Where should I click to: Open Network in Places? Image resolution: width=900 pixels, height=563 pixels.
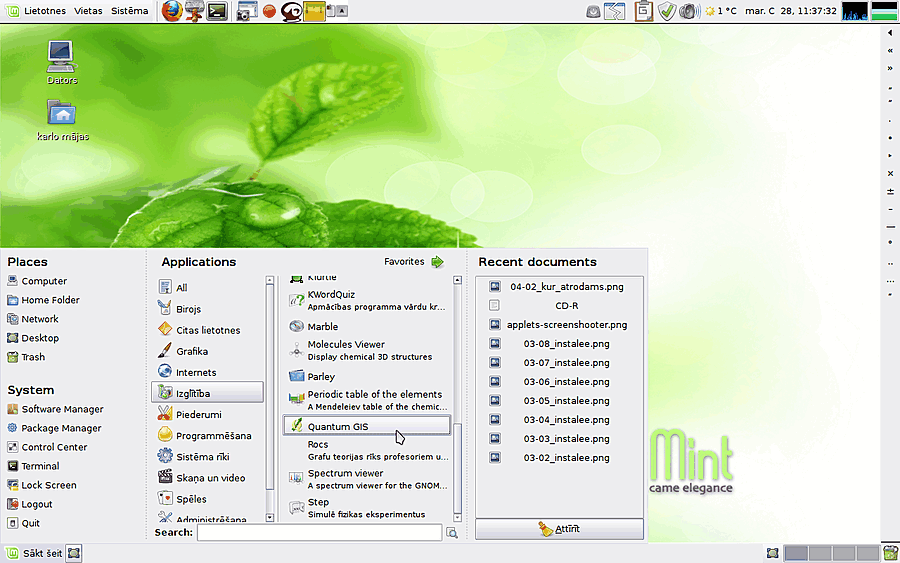(x=33, y=319)
